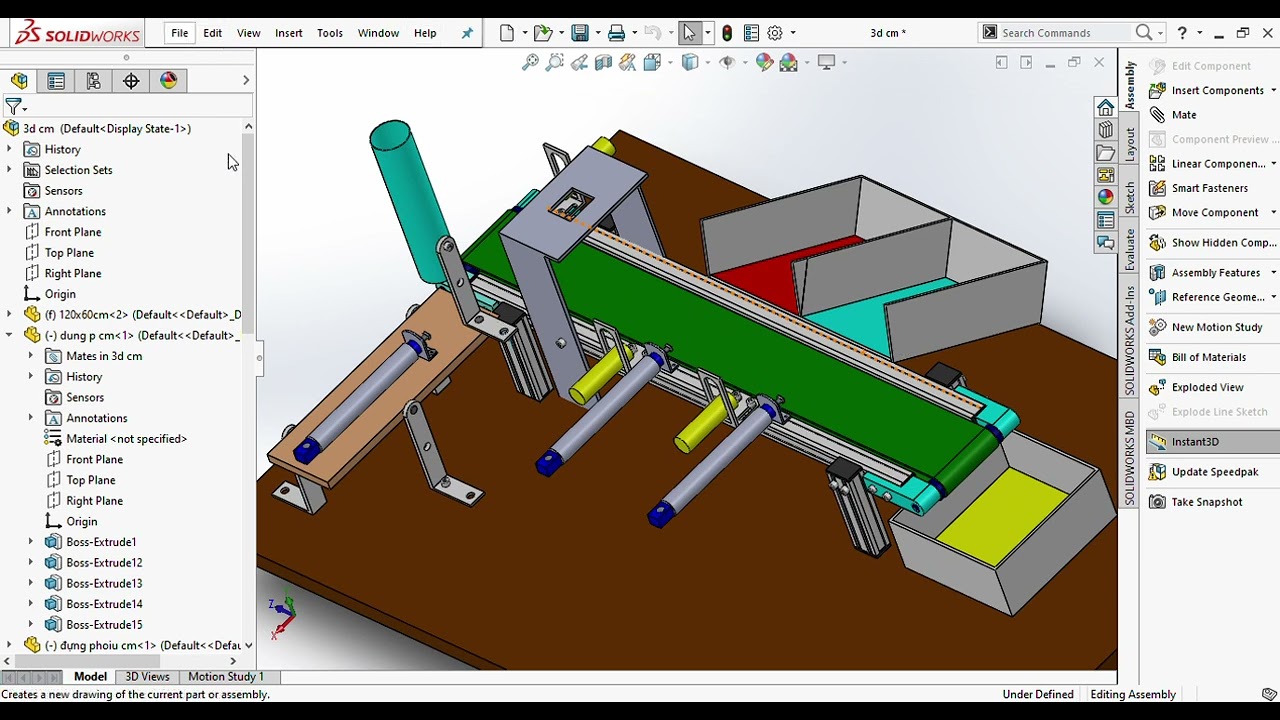Expand the Boss-Extrude13 feature
This screenshot has width=1280, height=720.
coord(30,583)
